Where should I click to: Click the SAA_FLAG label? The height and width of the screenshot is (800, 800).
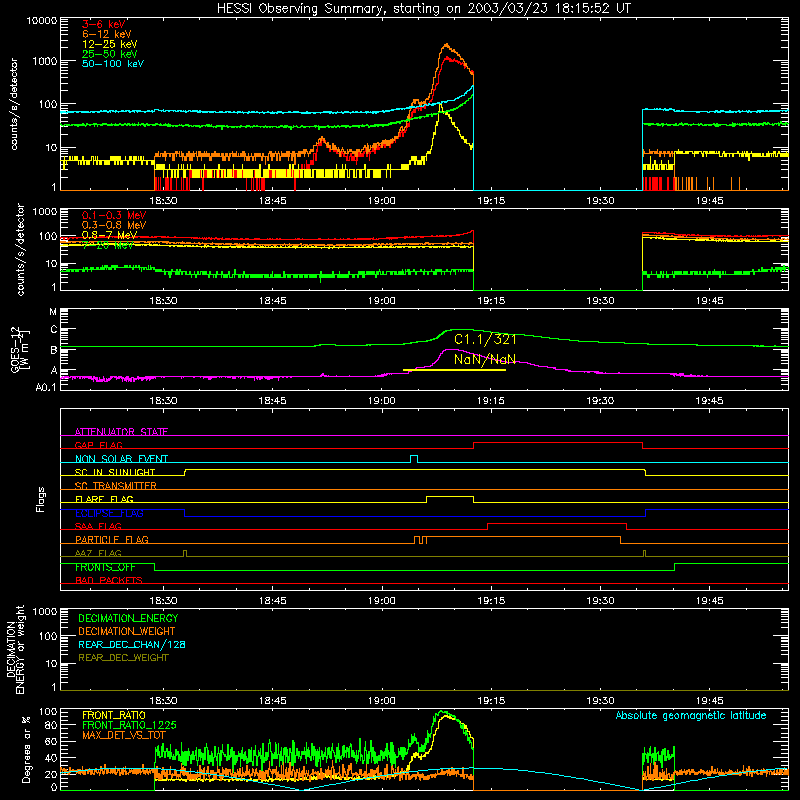coord(98,526)
